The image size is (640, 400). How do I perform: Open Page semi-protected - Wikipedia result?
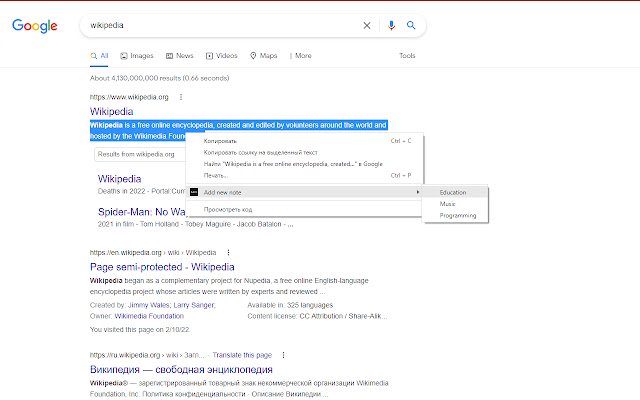click(x=162, y=267)
